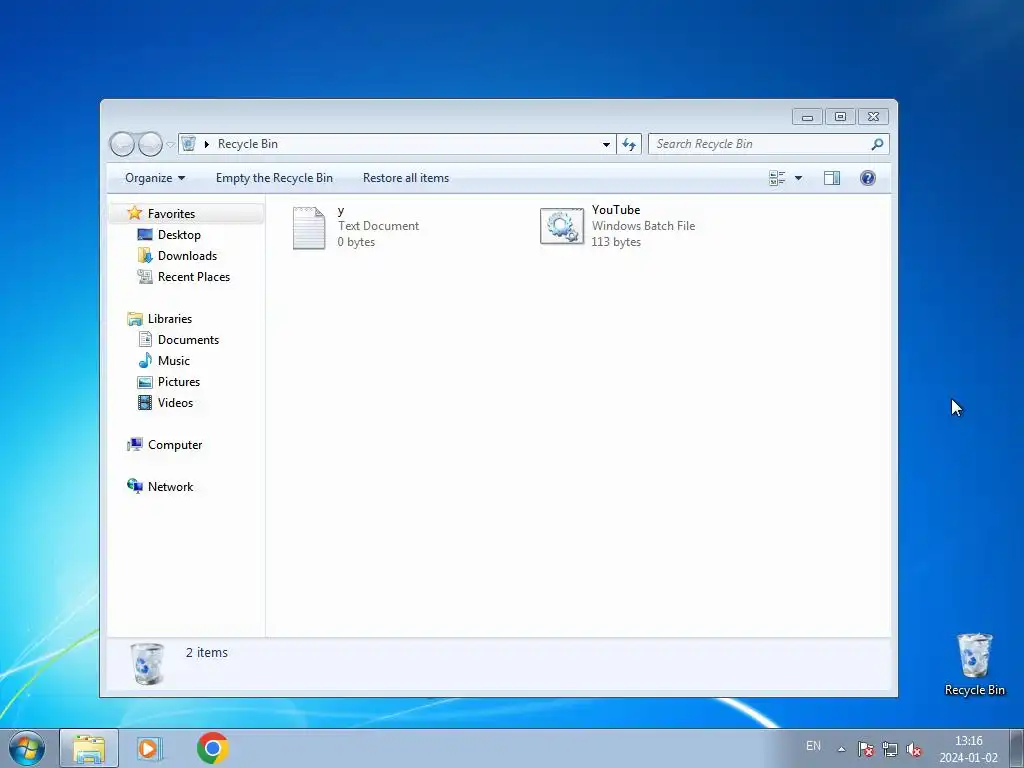
Task: Open the Pictures library
Action: click(x=179, y=381)
